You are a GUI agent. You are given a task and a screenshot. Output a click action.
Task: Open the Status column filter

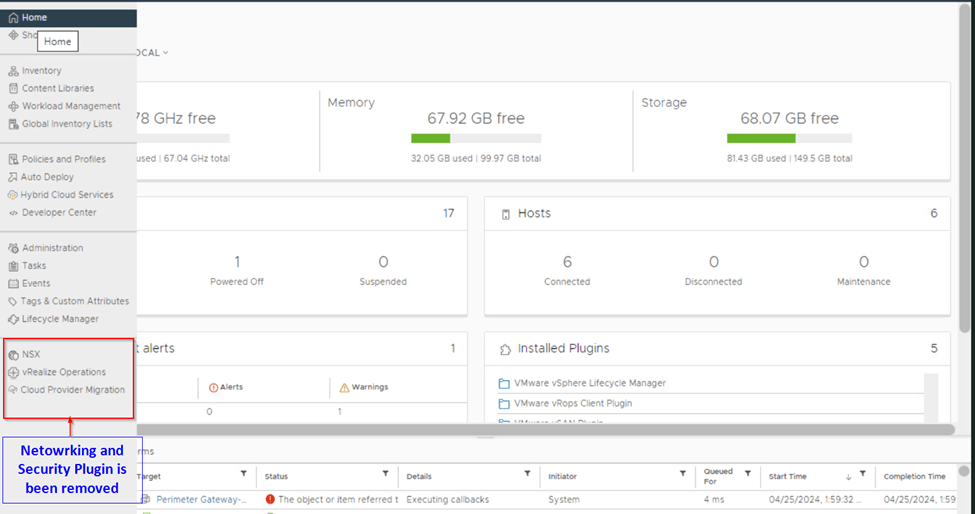pyautogui.click(x=384, y=475)
